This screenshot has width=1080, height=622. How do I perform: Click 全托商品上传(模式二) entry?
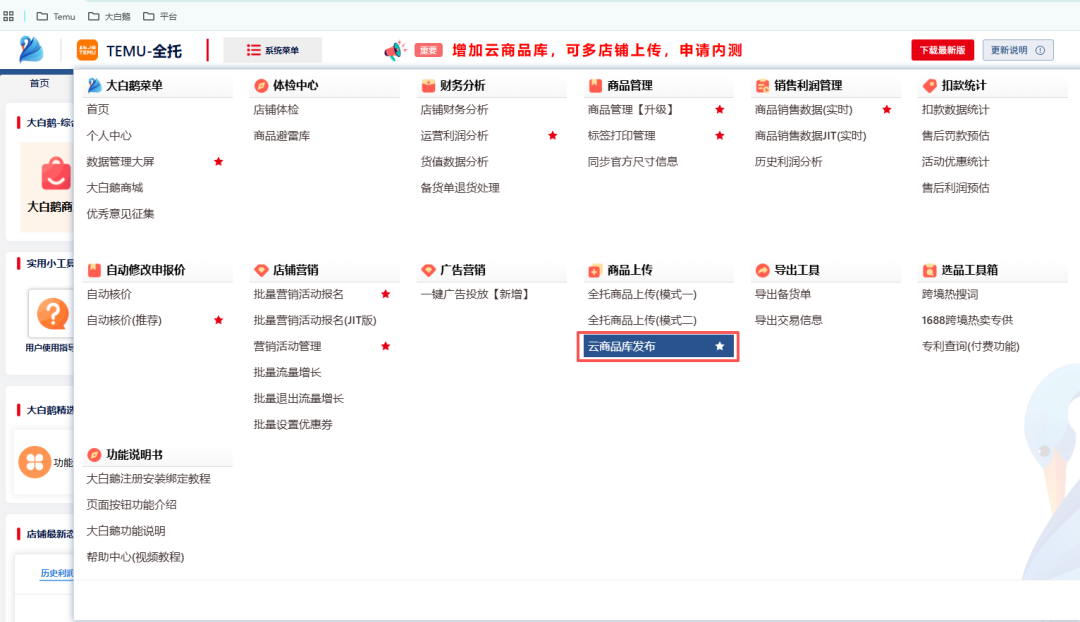point(642,320)
